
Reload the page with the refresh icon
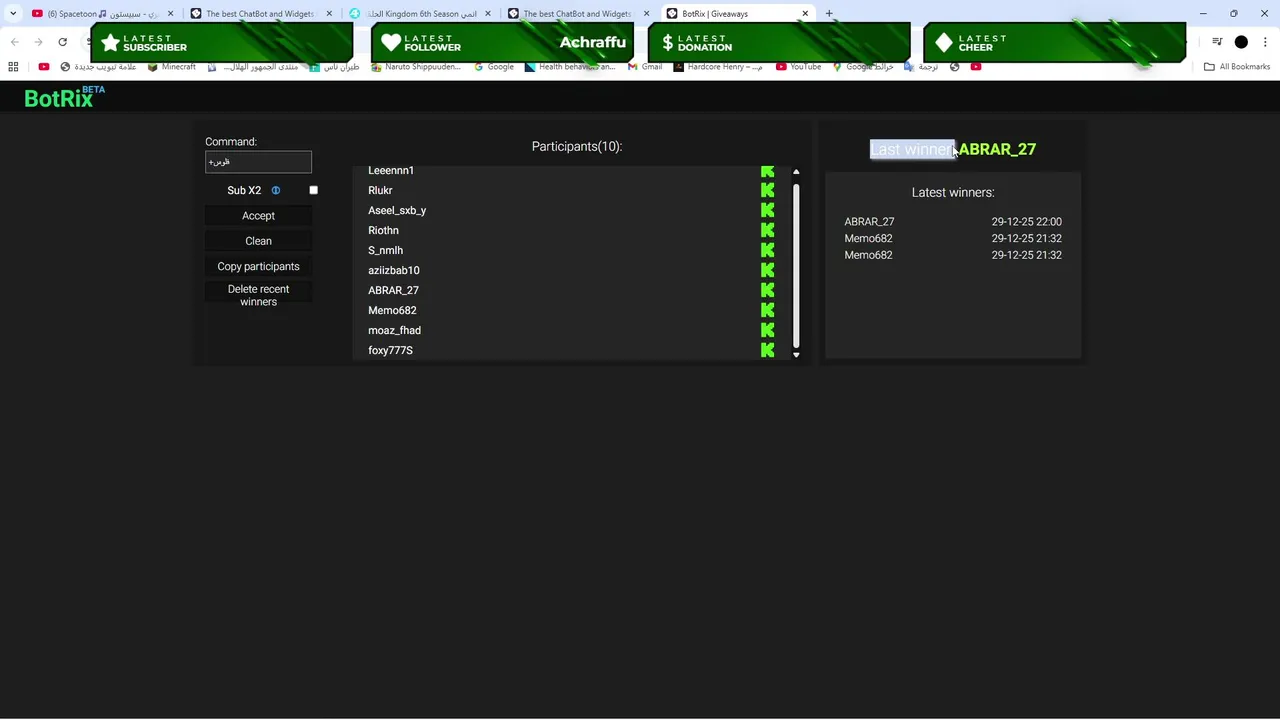(62, 42)
